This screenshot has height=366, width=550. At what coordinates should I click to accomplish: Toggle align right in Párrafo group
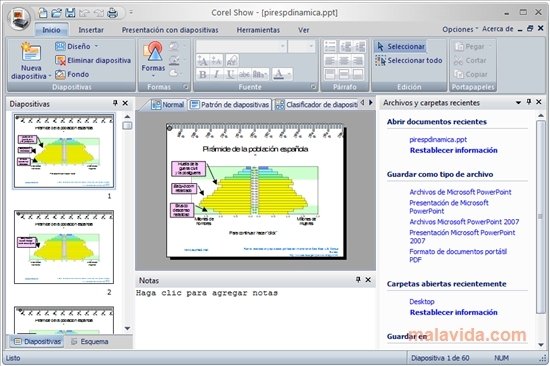pyautogui.click(x=358, y=61)
